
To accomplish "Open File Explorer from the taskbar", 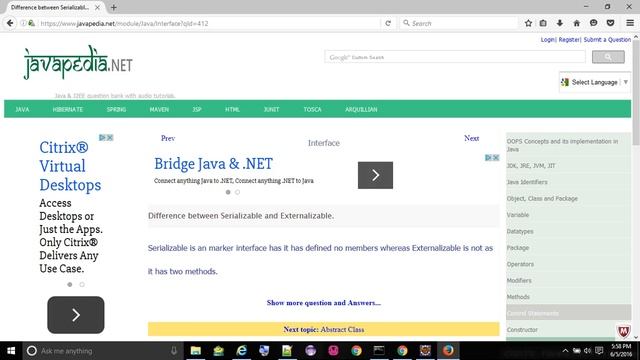I will click(x=196, y=351).
